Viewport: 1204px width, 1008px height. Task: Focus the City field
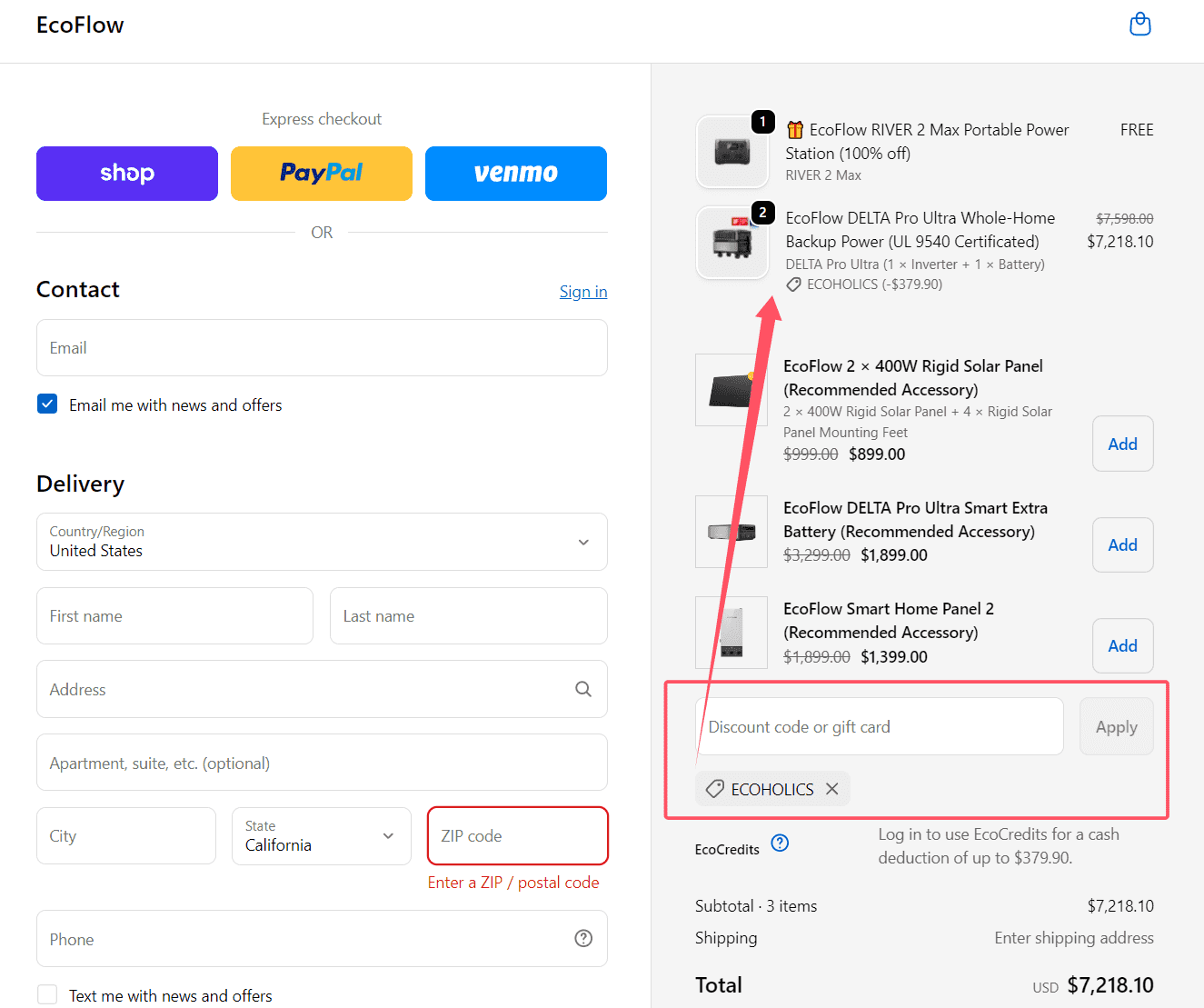coord(126,836)
